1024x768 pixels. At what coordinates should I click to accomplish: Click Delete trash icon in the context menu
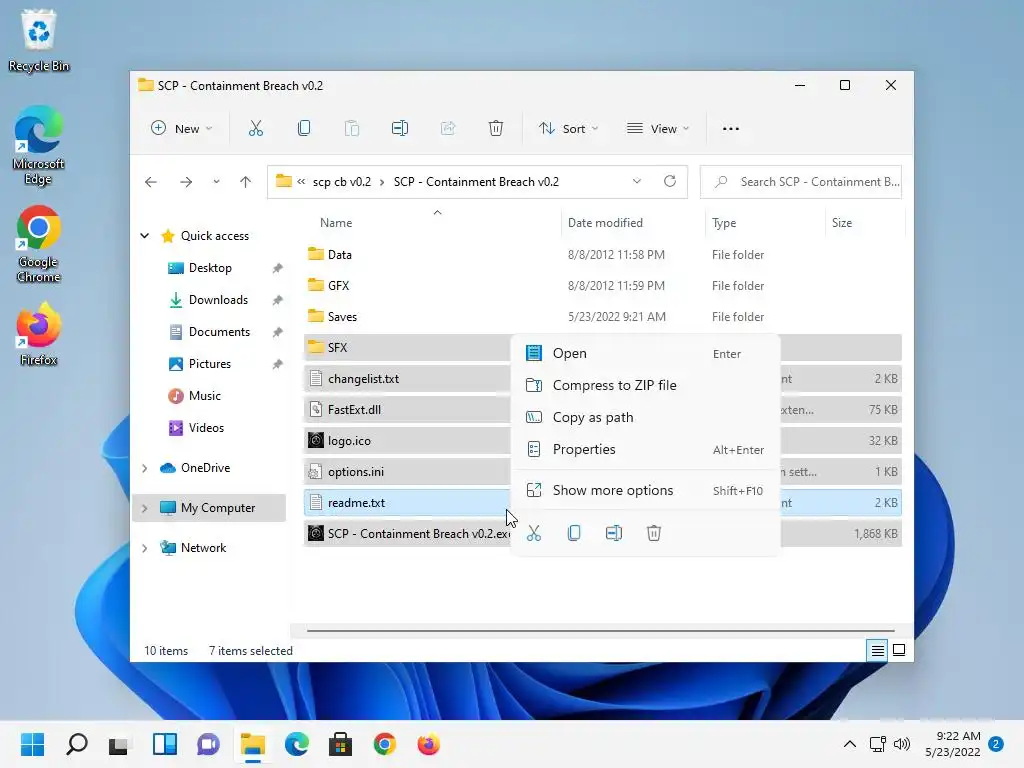tap(654, 534)
